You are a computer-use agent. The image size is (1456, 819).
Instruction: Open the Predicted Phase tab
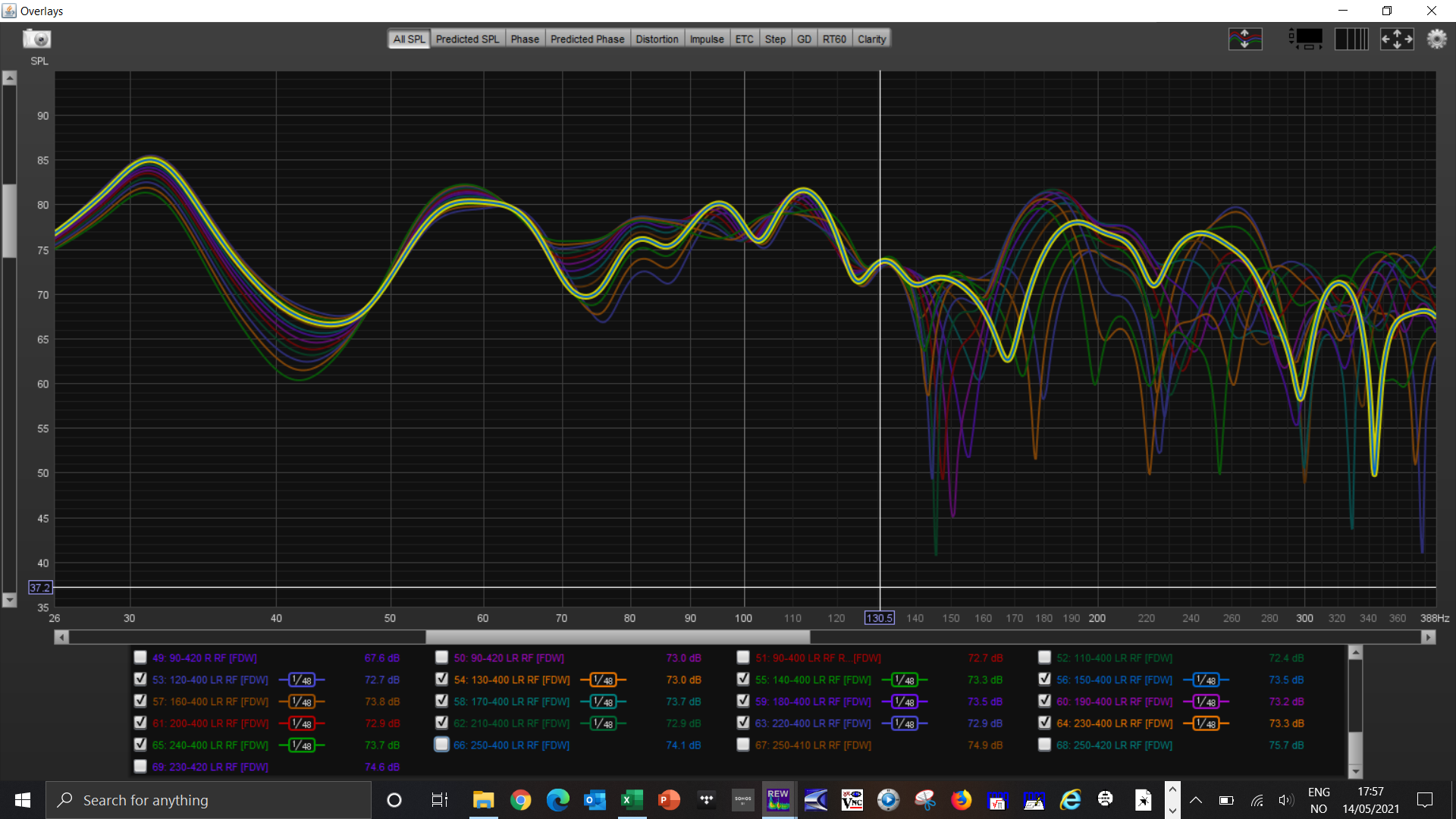587,39
